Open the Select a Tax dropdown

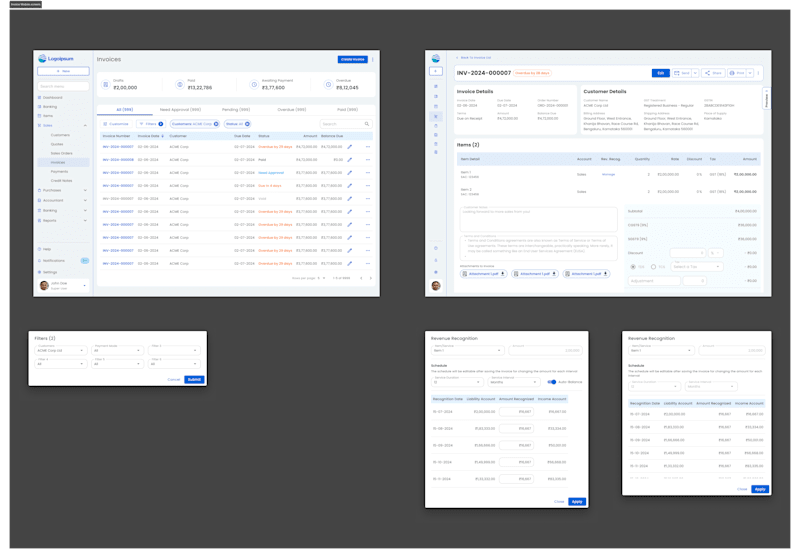(696, 266)
